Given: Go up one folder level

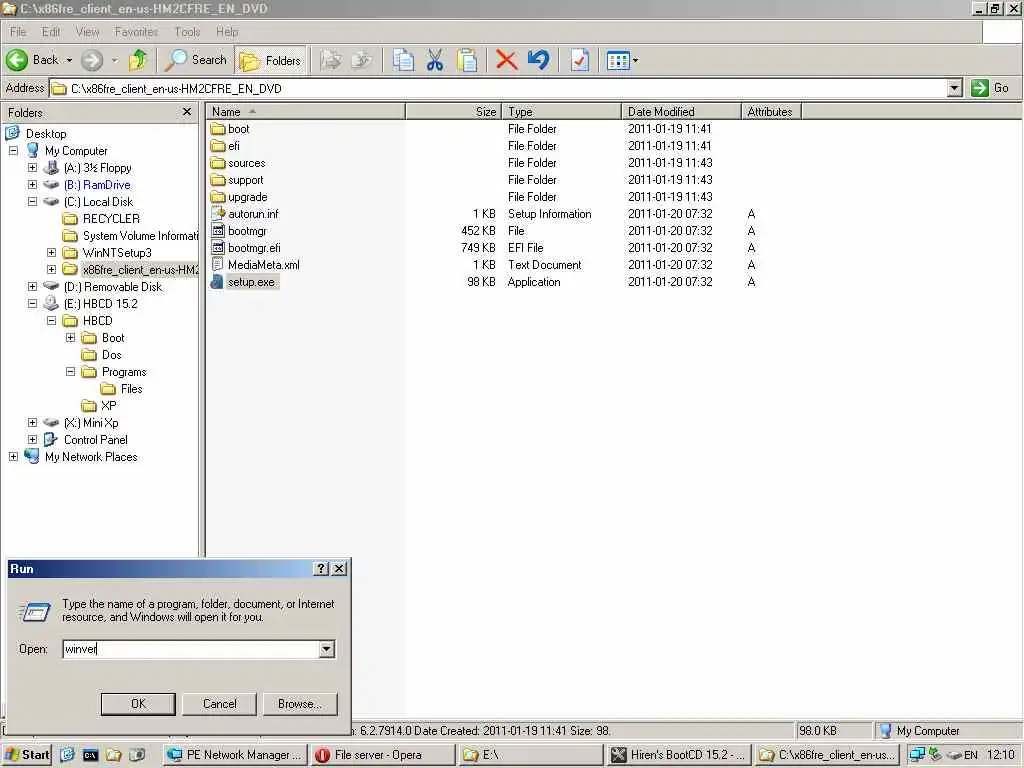Looking at the screenshot, I should coord(138,60).
